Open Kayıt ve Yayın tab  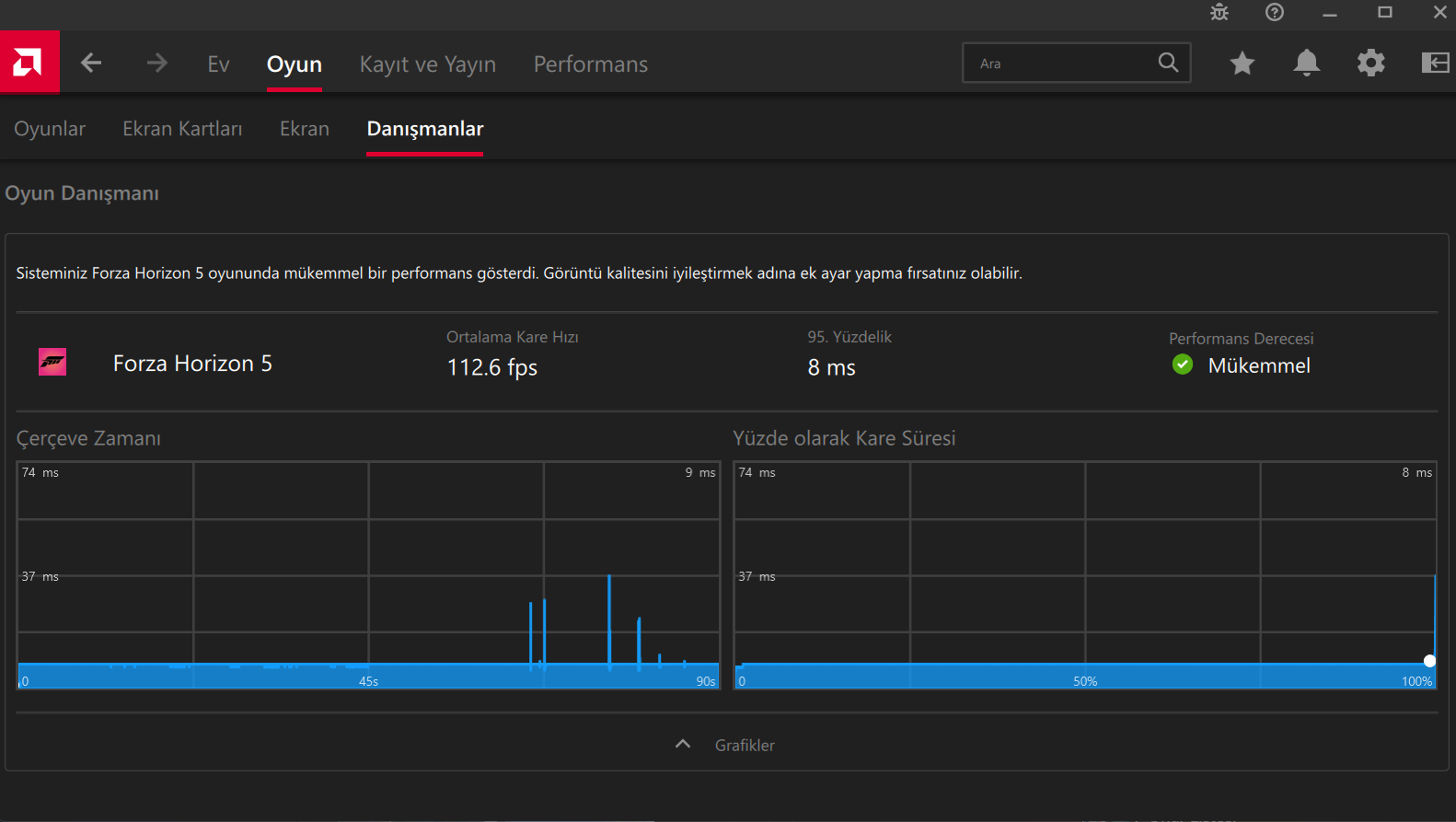(x=428, y=64)
